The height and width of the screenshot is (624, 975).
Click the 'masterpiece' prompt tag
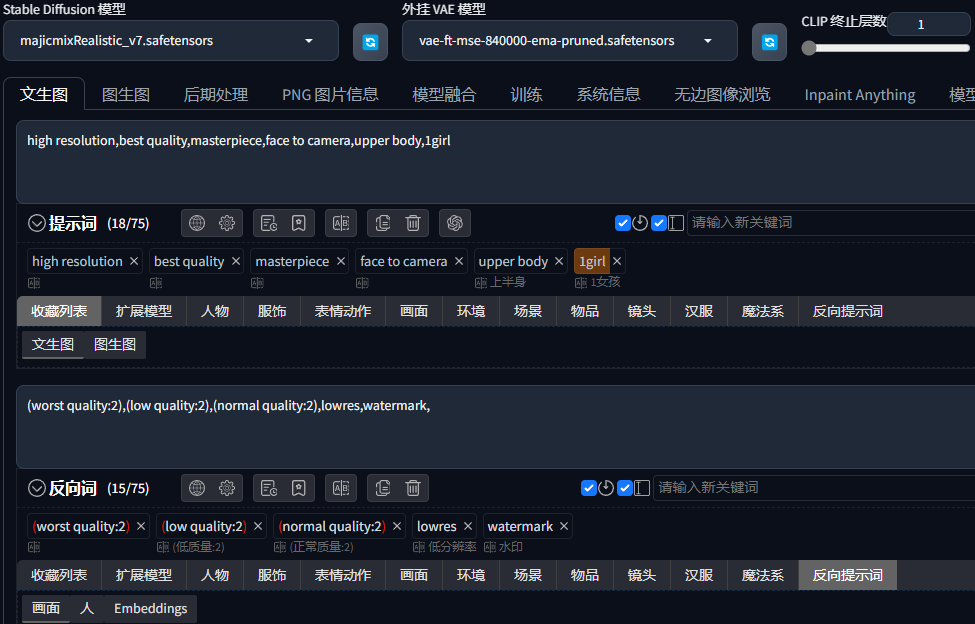pos(292,262)
